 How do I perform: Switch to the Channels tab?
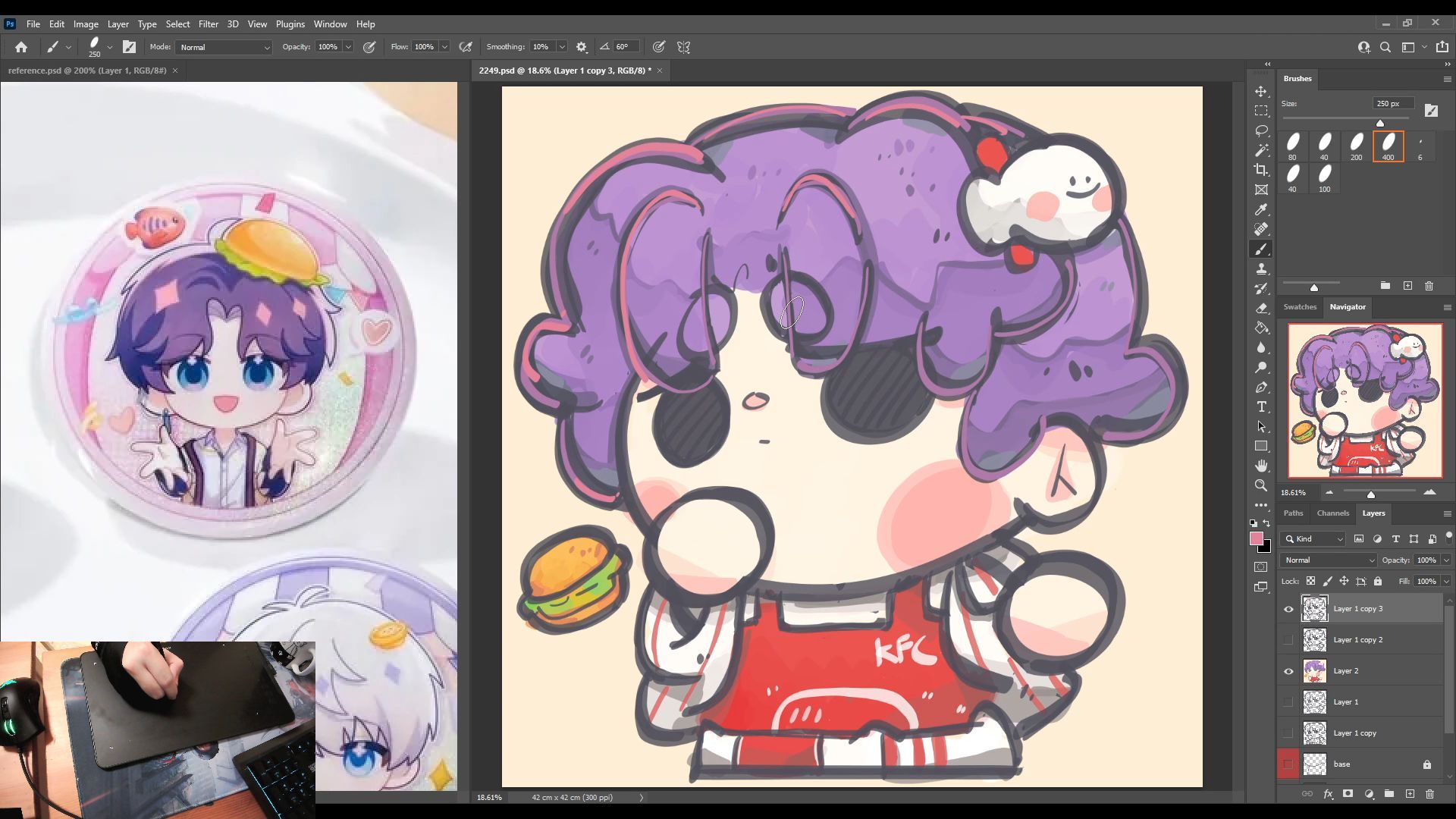tap(1333, 513)
